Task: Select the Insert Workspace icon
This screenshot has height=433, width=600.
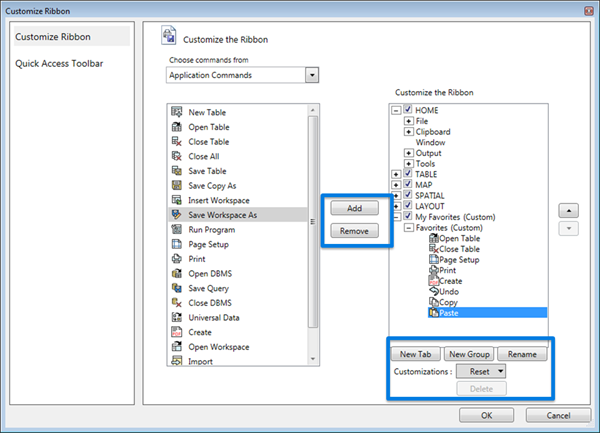Action: [x=176, y=200]
